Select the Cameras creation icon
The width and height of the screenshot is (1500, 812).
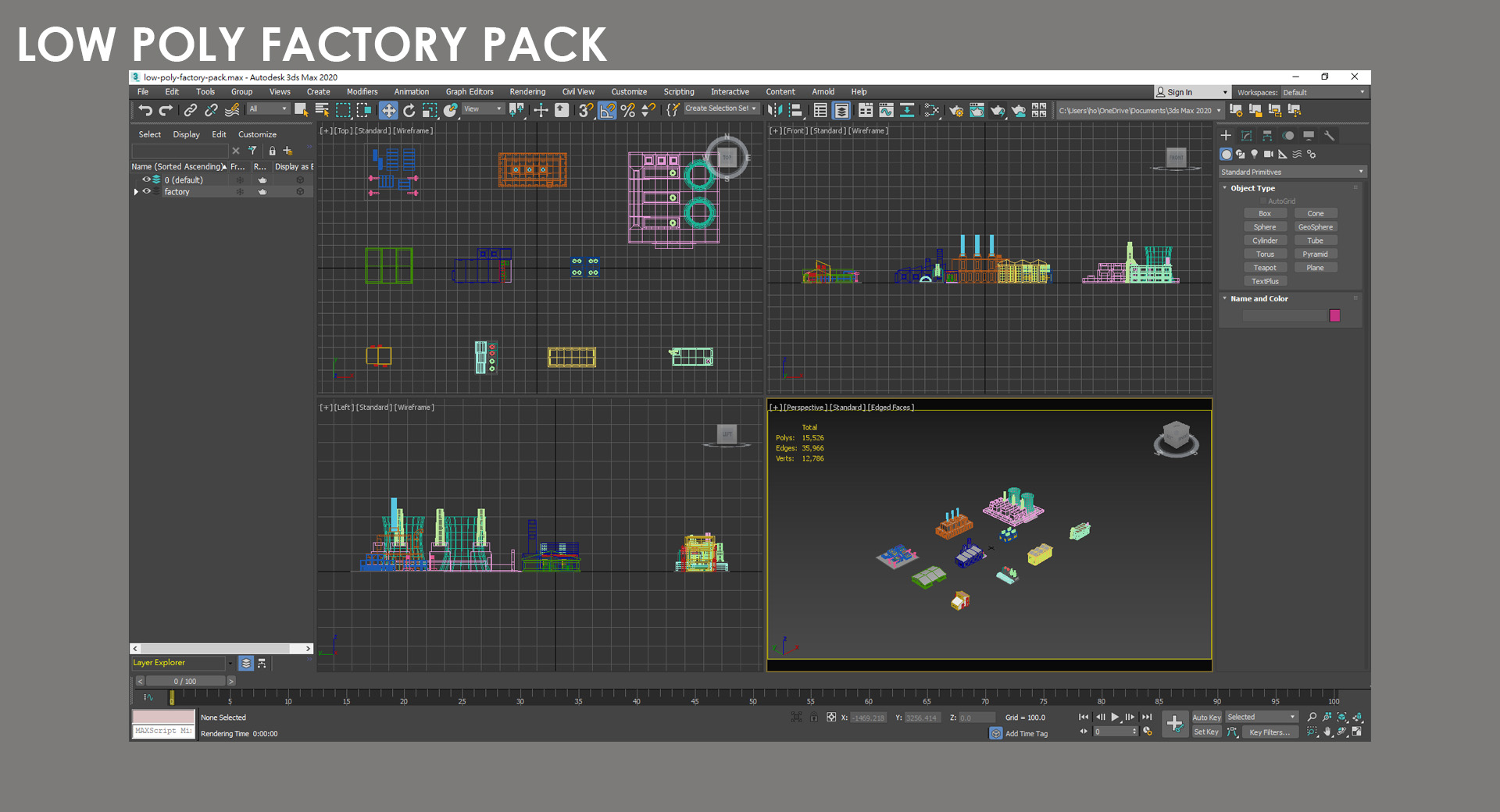pyautogui.click(x=1268, y=155)
